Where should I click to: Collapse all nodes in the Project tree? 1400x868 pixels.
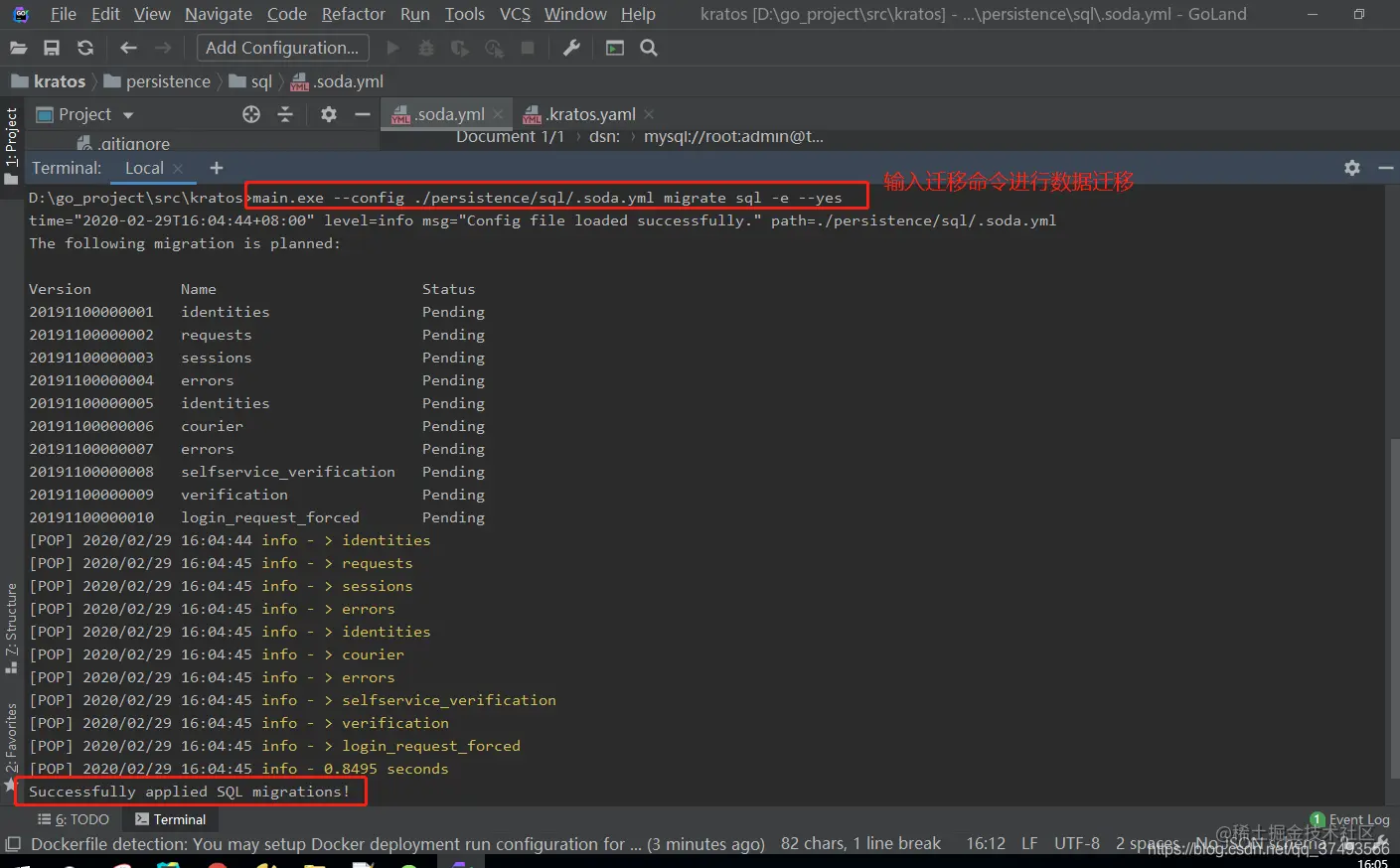click(285, 114)
